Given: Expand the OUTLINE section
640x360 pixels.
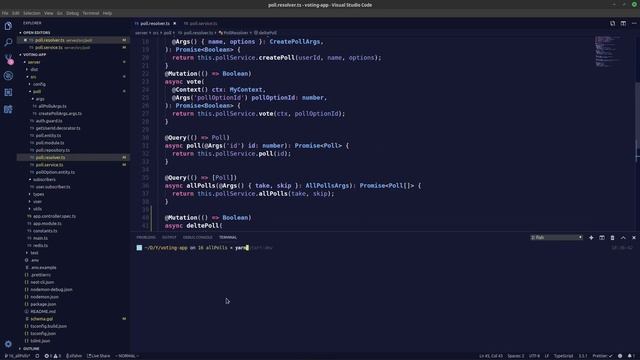Looking at the screenshot, I should tap(31, 349).
